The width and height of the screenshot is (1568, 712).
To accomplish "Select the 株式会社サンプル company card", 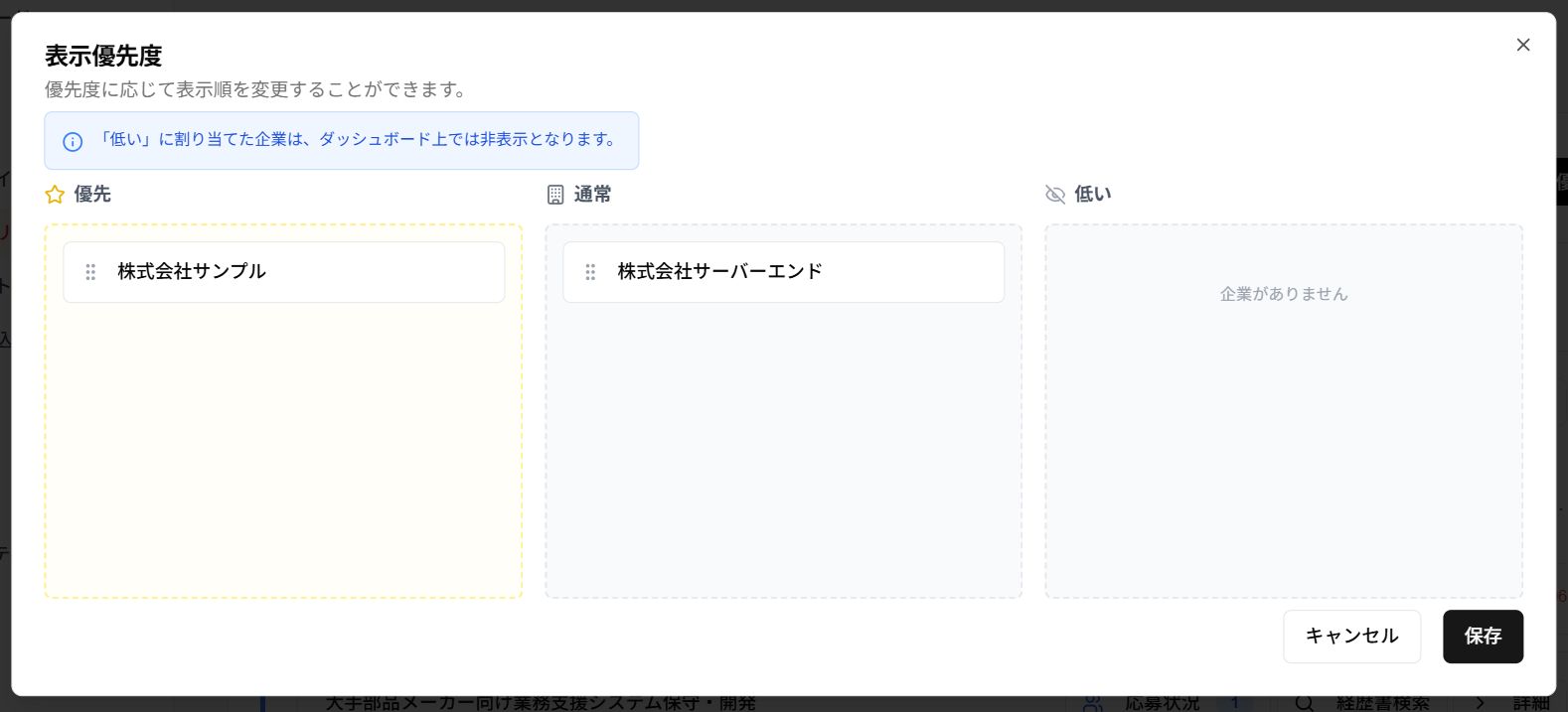I will tap(284, 272).
